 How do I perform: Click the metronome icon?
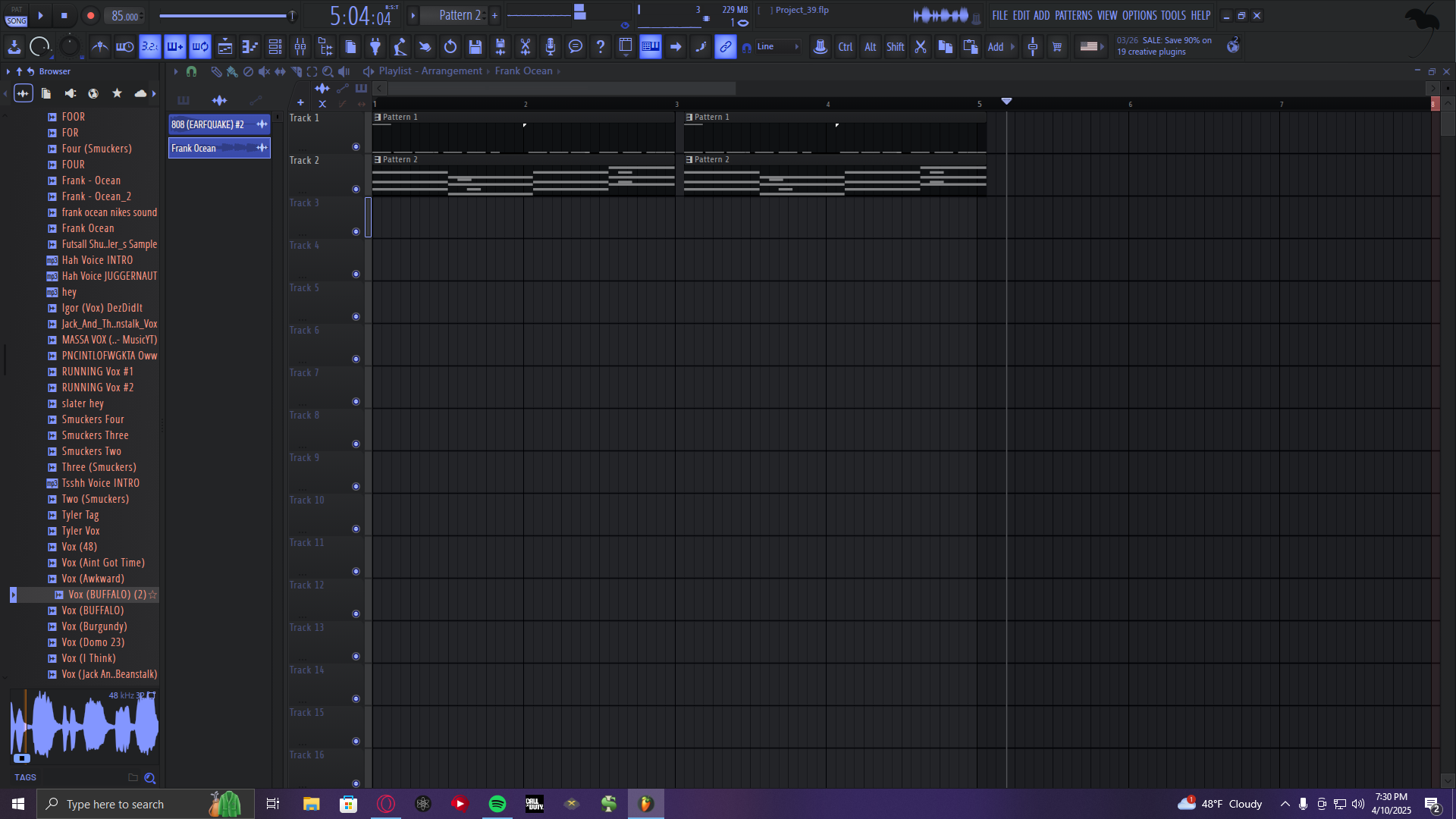coord(99,47)
